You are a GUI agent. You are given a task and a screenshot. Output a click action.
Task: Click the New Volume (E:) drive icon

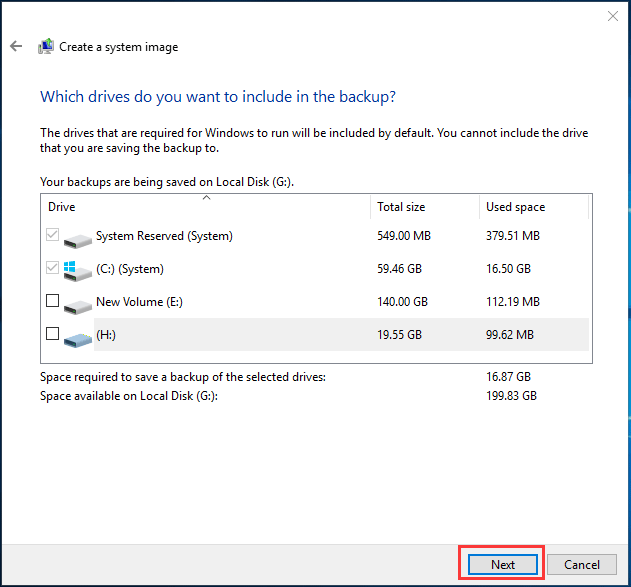coord(78,307)
